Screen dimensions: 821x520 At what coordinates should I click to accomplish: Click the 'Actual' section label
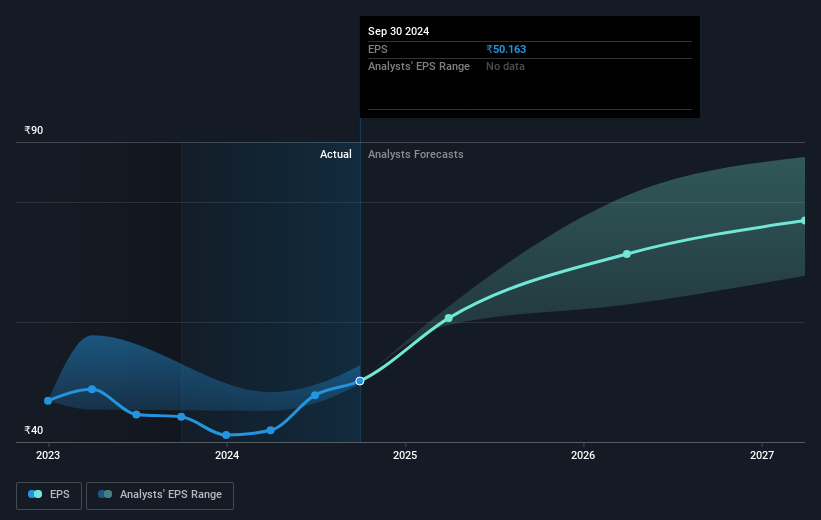336,154
